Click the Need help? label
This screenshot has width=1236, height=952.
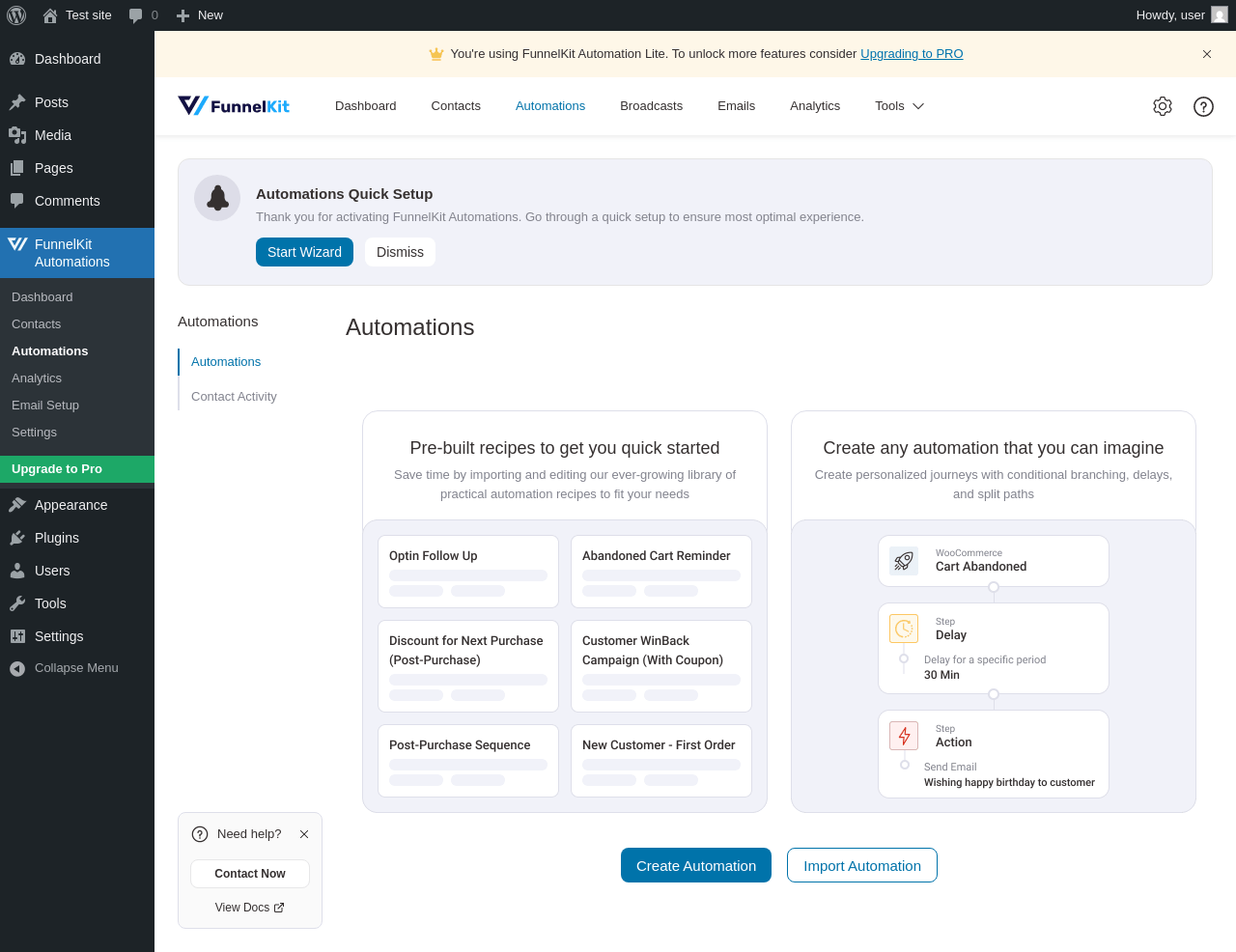pyautogui.click(x=249, y=834)
